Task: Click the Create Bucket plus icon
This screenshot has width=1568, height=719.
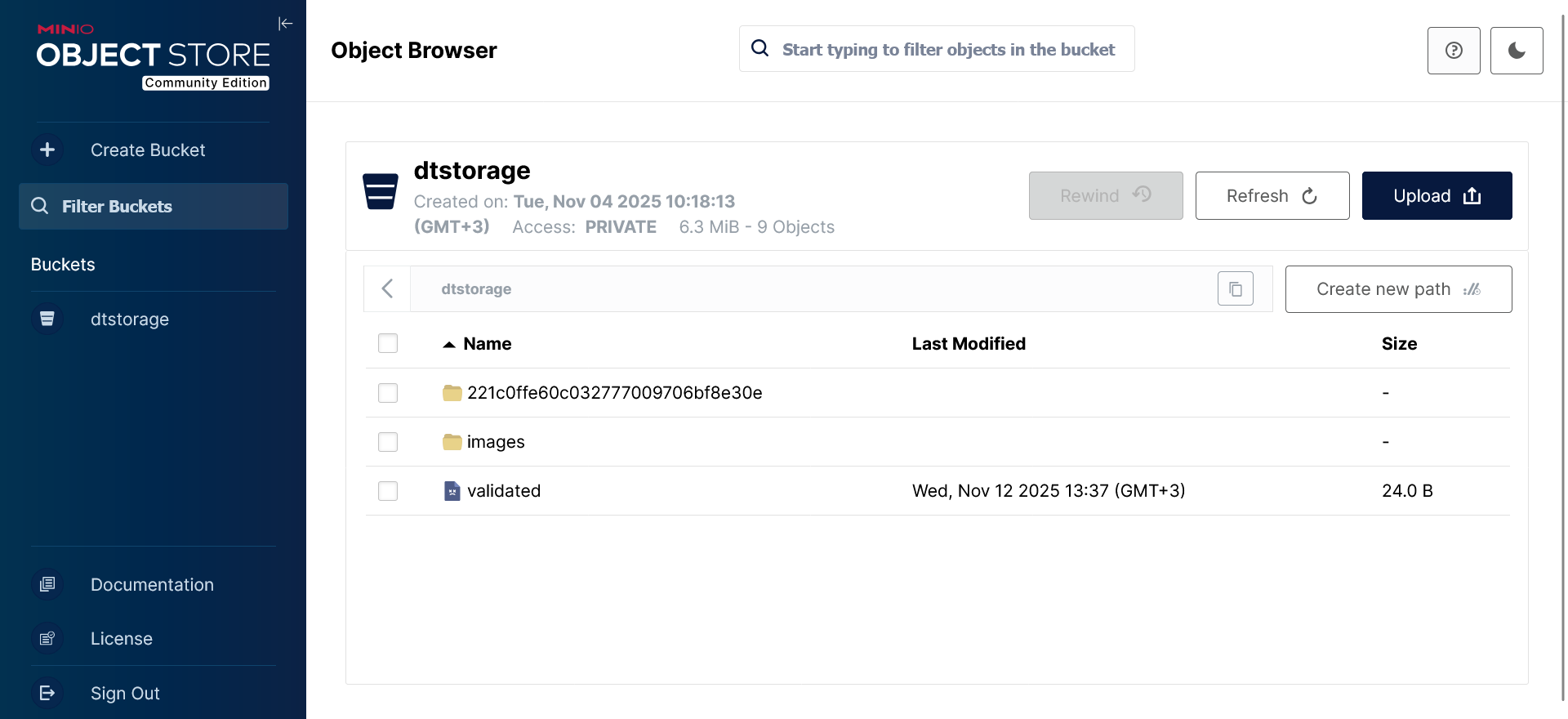Action: [x=47, y=150]
